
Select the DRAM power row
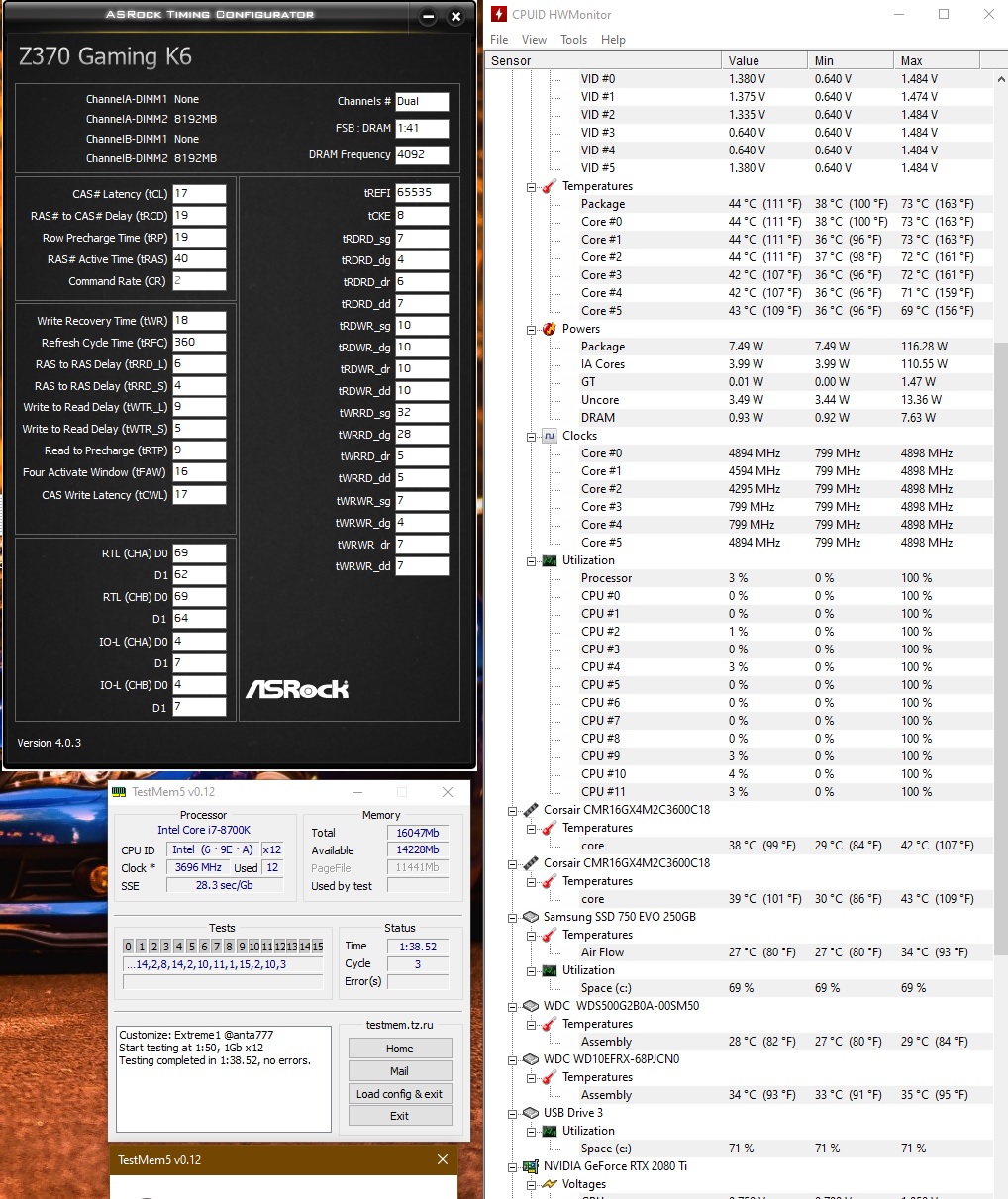coord(740,418)
